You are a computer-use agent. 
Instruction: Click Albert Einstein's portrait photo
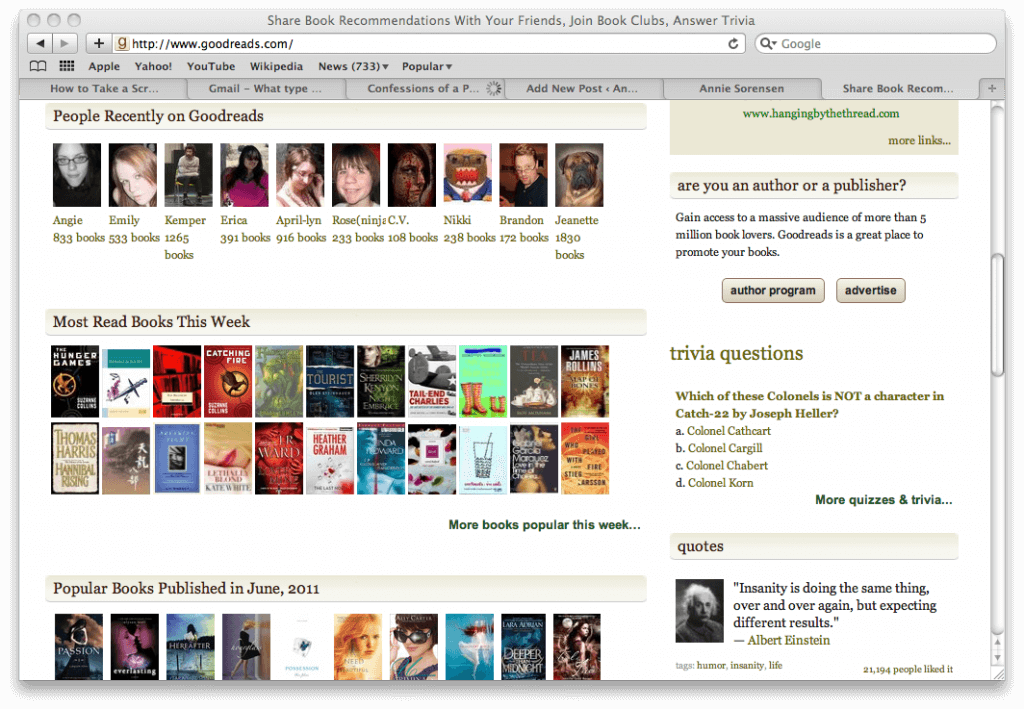(x=699, y=610)
